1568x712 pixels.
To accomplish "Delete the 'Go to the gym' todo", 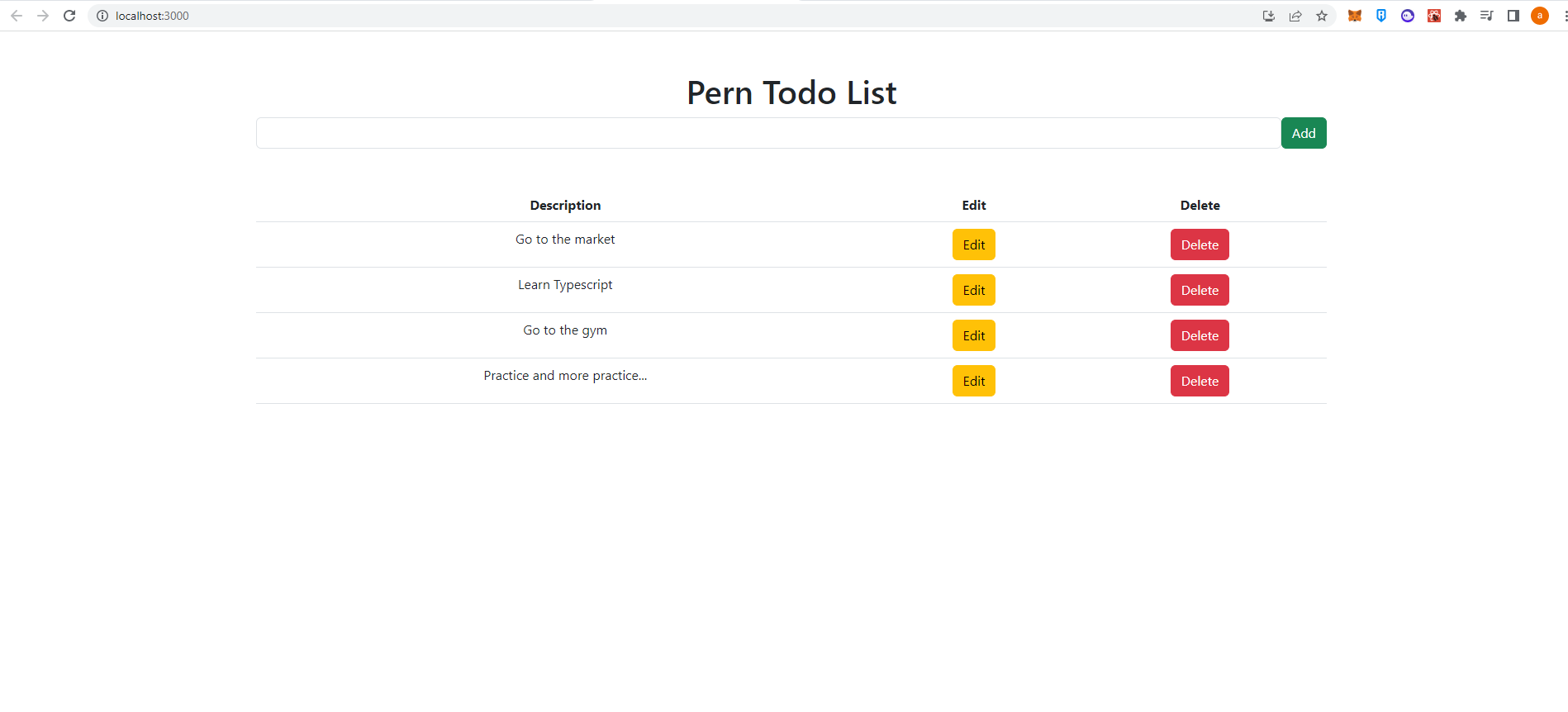I will point(1200,335).
